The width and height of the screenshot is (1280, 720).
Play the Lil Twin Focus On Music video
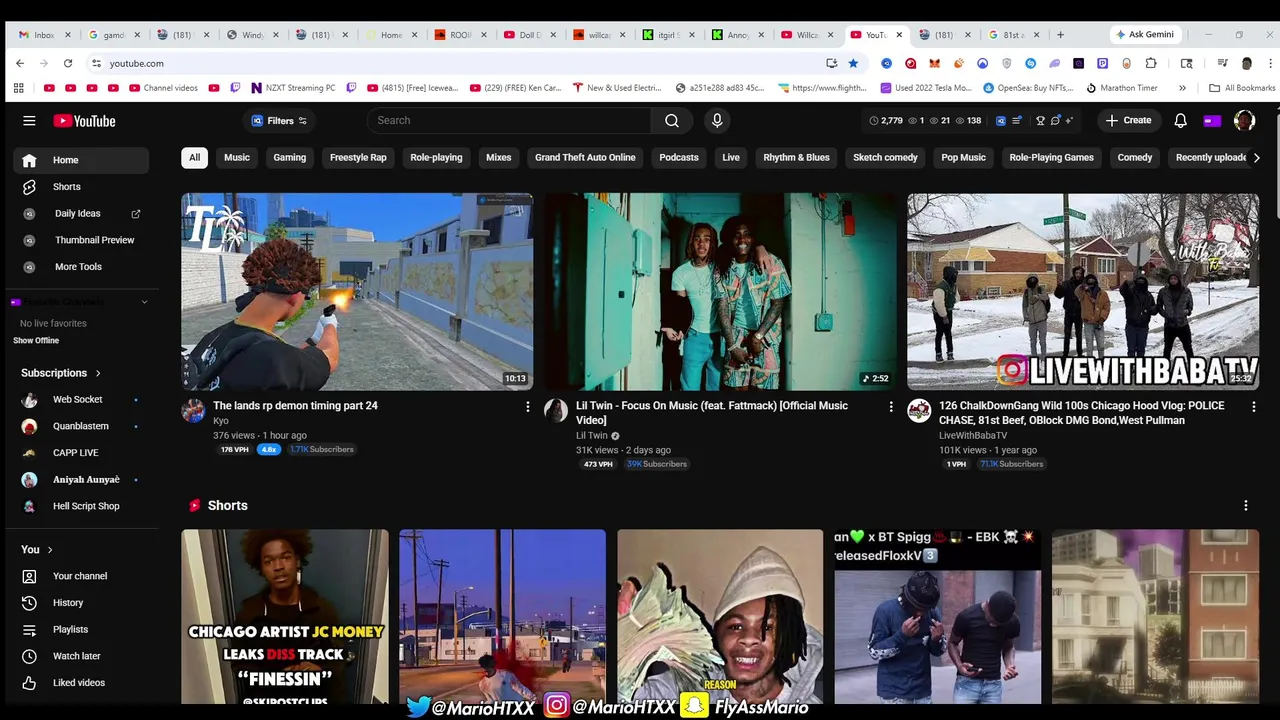point(720,291)
